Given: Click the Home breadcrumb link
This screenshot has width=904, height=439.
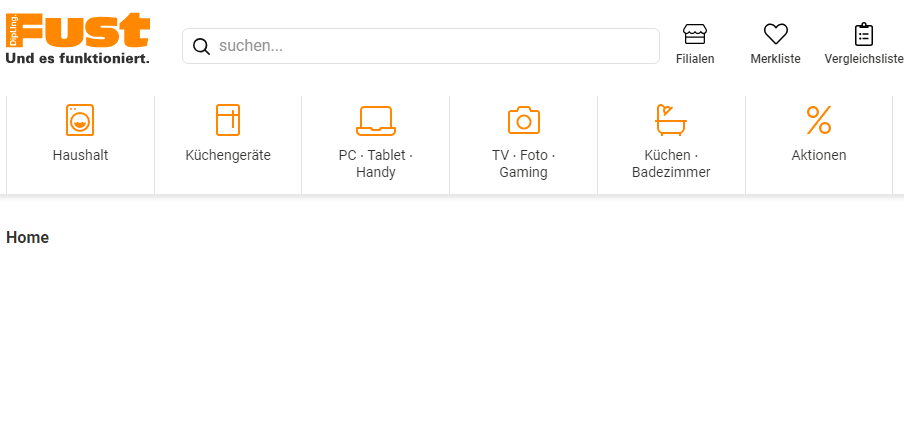Looking at the screenshot, I should coord(28,238).
